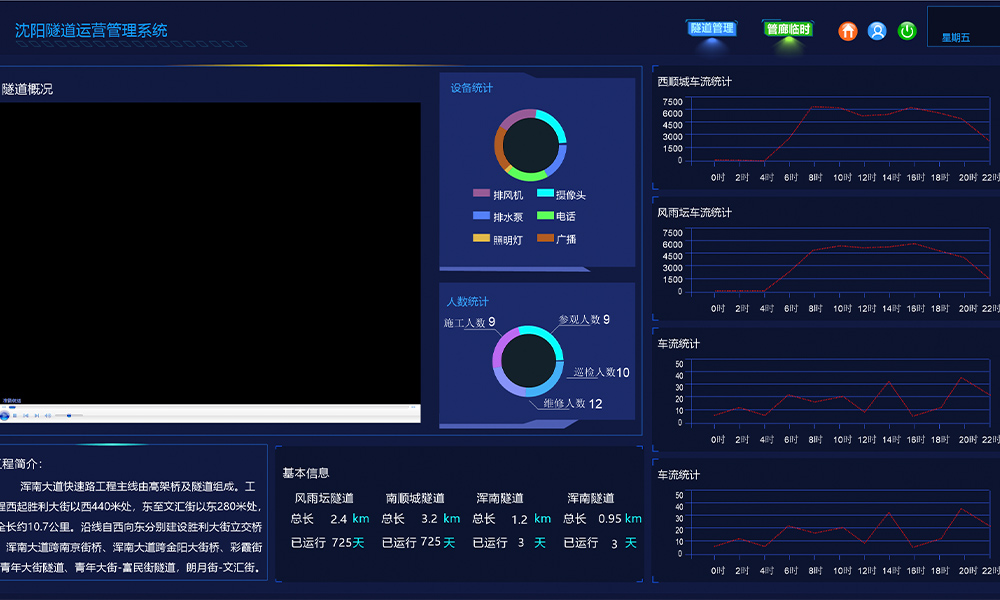Viewport: 1000px width, 600px height.
Task: Skip to previous track in video player
Action: (26, 415)
